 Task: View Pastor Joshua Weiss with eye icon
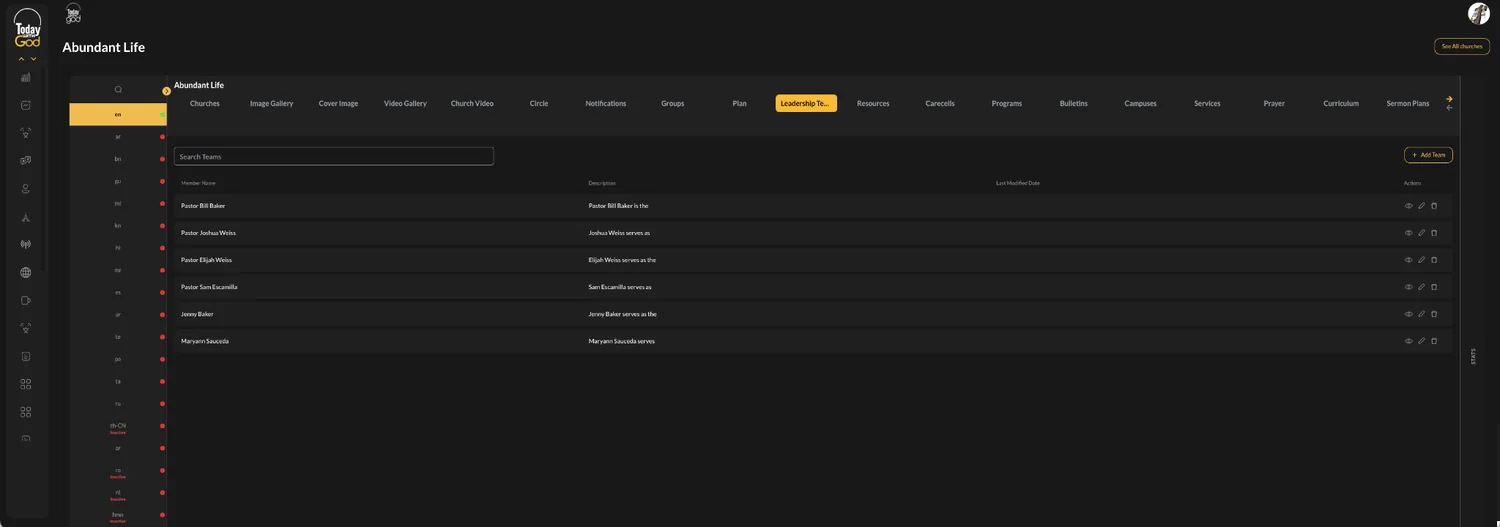pos(1409,233)
